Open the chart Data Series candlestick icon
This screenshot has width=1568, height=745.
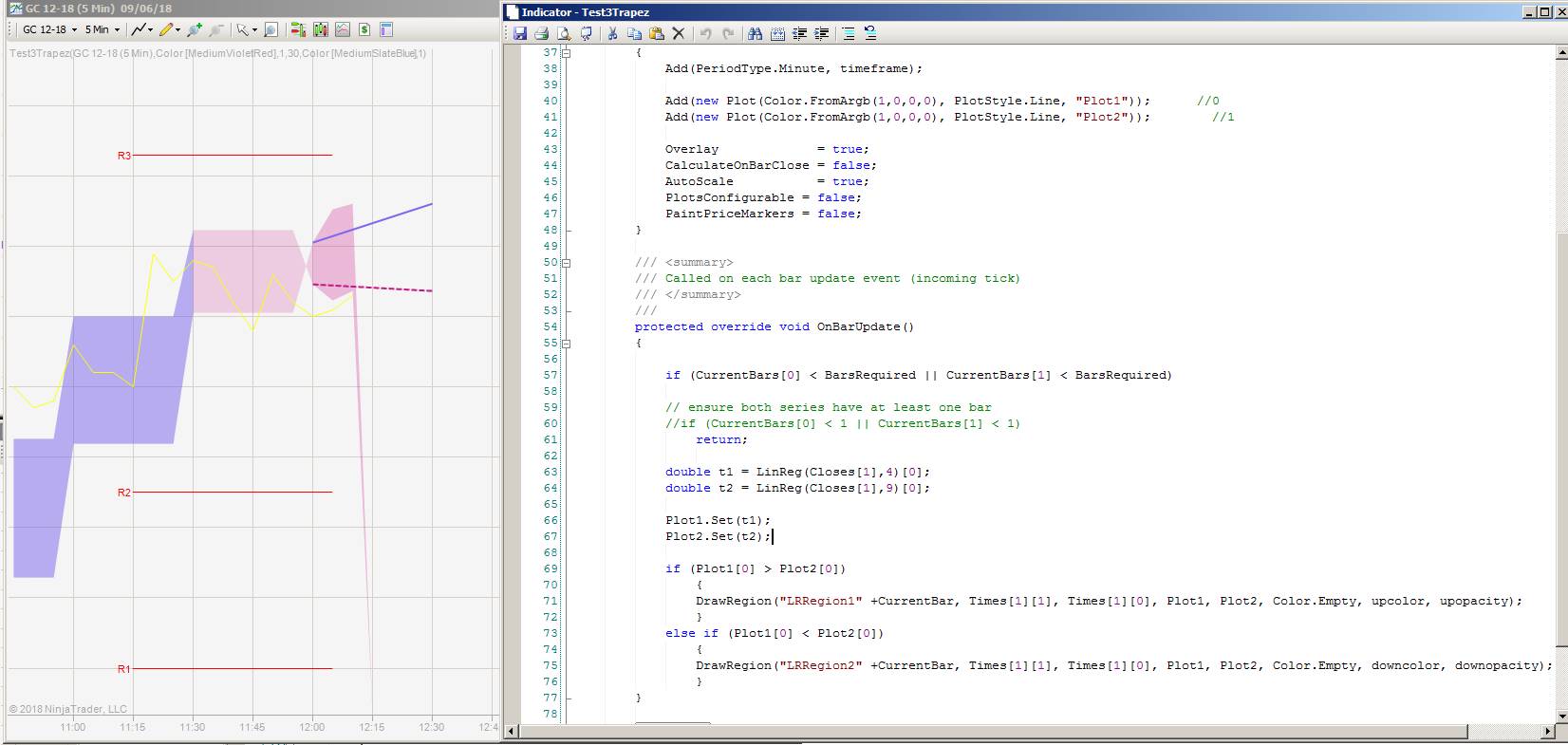[320, 29]
